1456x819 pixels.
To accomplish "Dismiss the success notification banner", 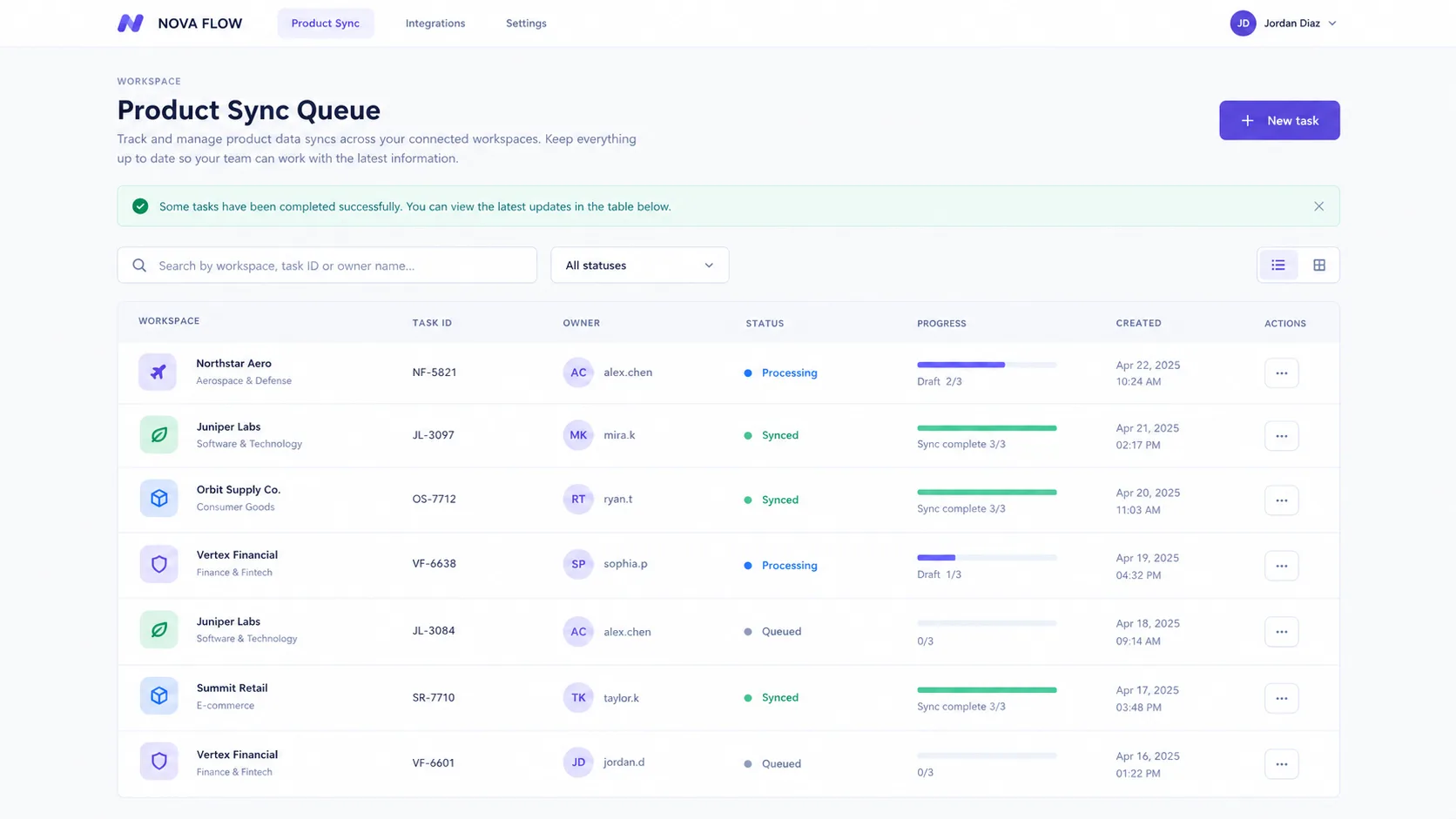I will (1318, 206).
